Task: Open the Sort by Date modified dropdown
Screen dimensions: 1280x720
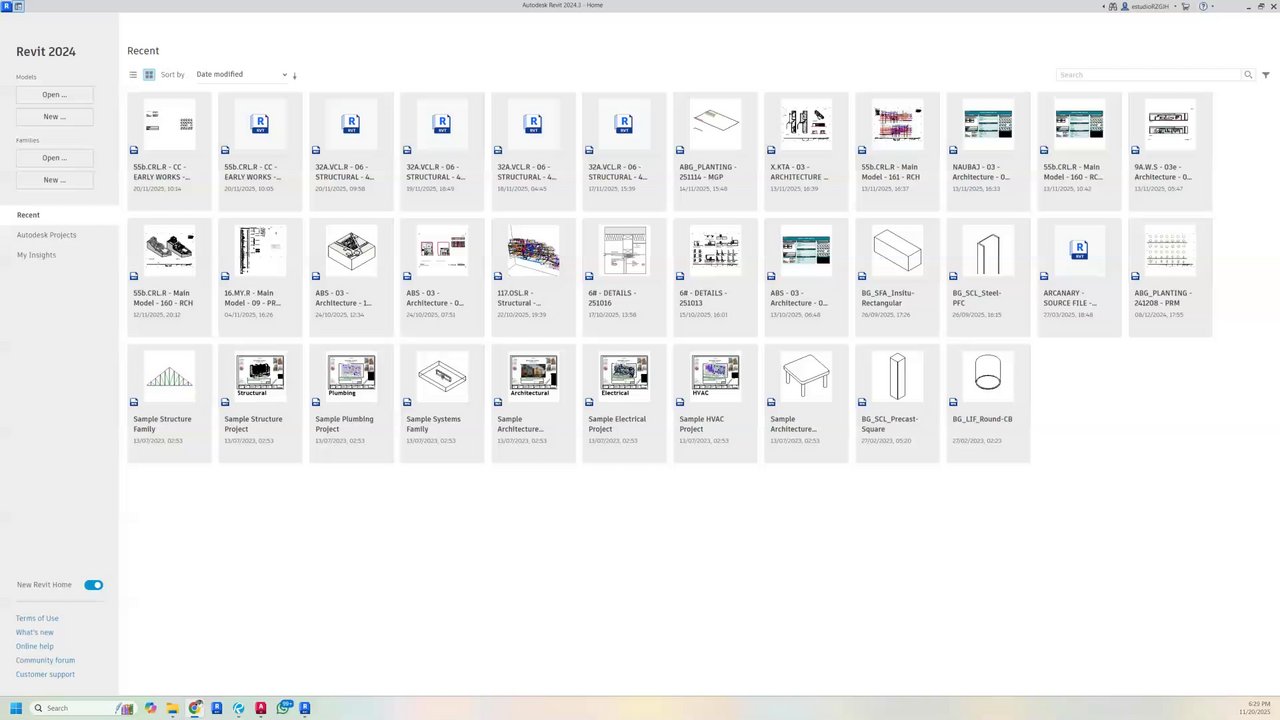Action: [x=241, y=75]
